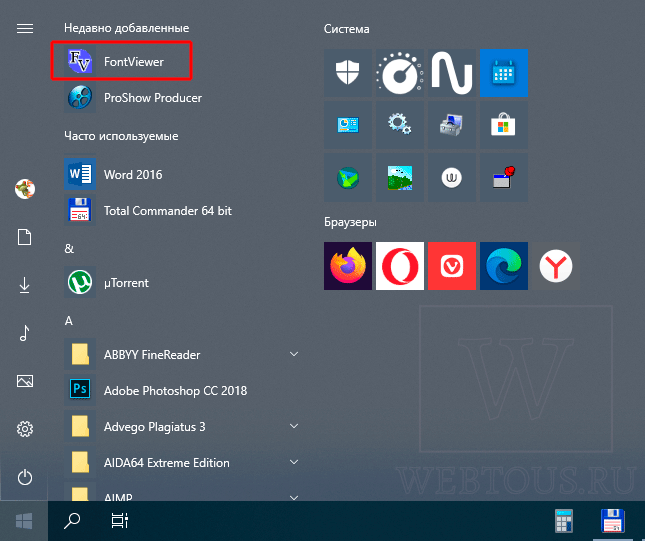
Task: Click the 'A' letter header
Action: click(69, 320)
